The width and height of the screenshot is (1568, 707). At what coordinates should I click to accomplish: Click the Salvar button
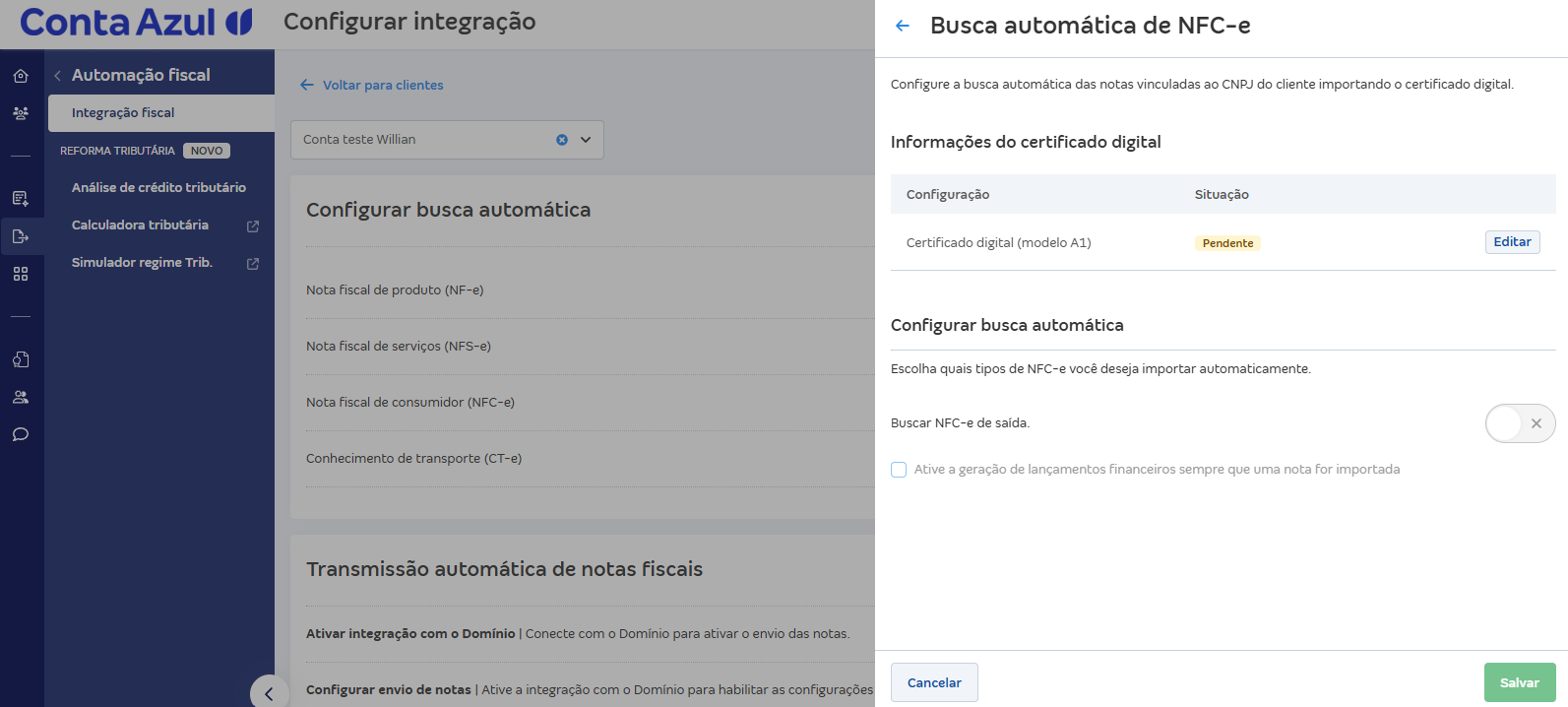point(1520,682)
